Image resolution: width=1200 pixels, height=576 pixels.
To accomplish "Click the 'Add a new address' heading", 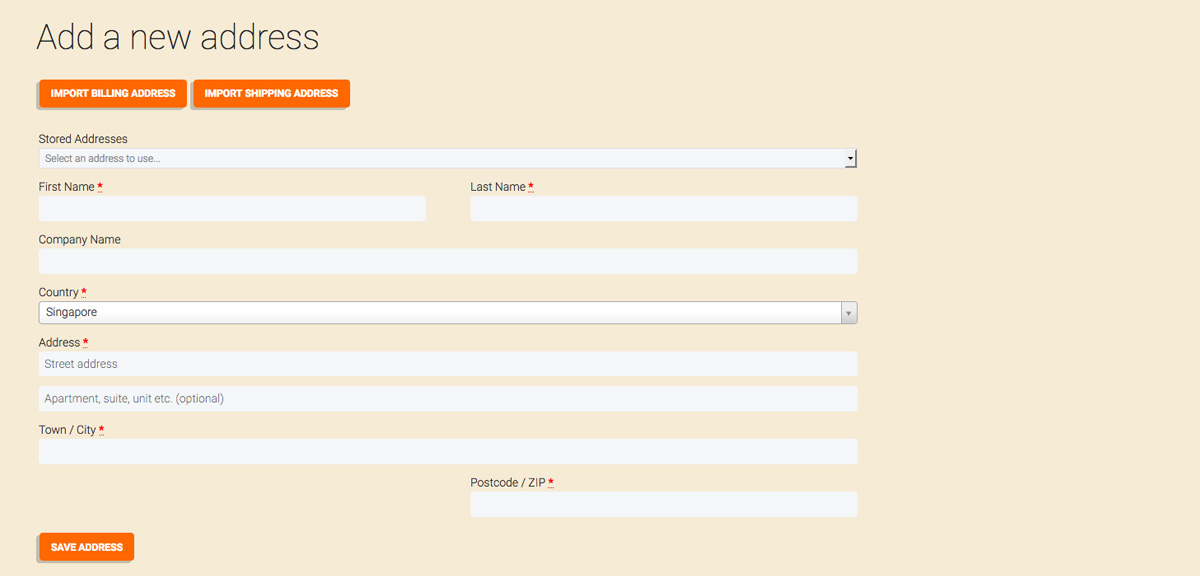I will point(178,37).
